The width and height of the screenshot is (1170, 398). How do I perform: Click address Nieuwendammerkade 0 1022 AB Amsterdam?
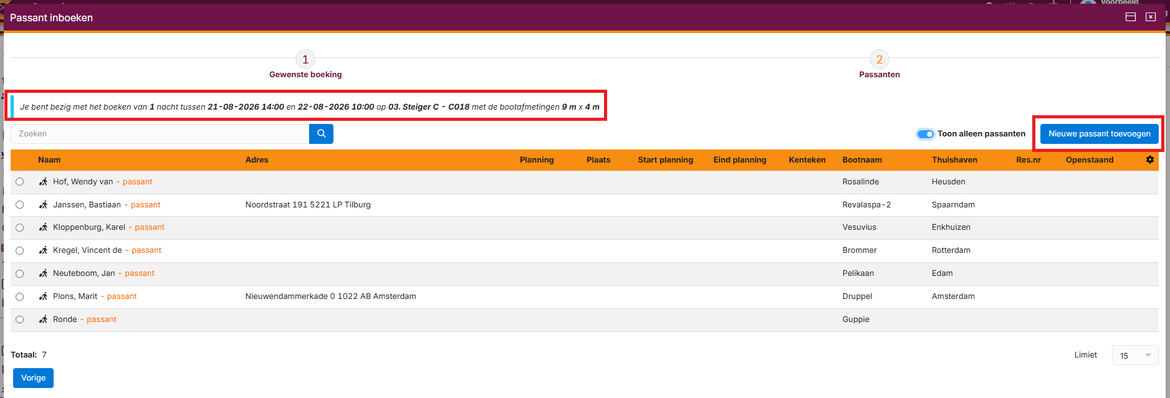click(x=331, y=296)
